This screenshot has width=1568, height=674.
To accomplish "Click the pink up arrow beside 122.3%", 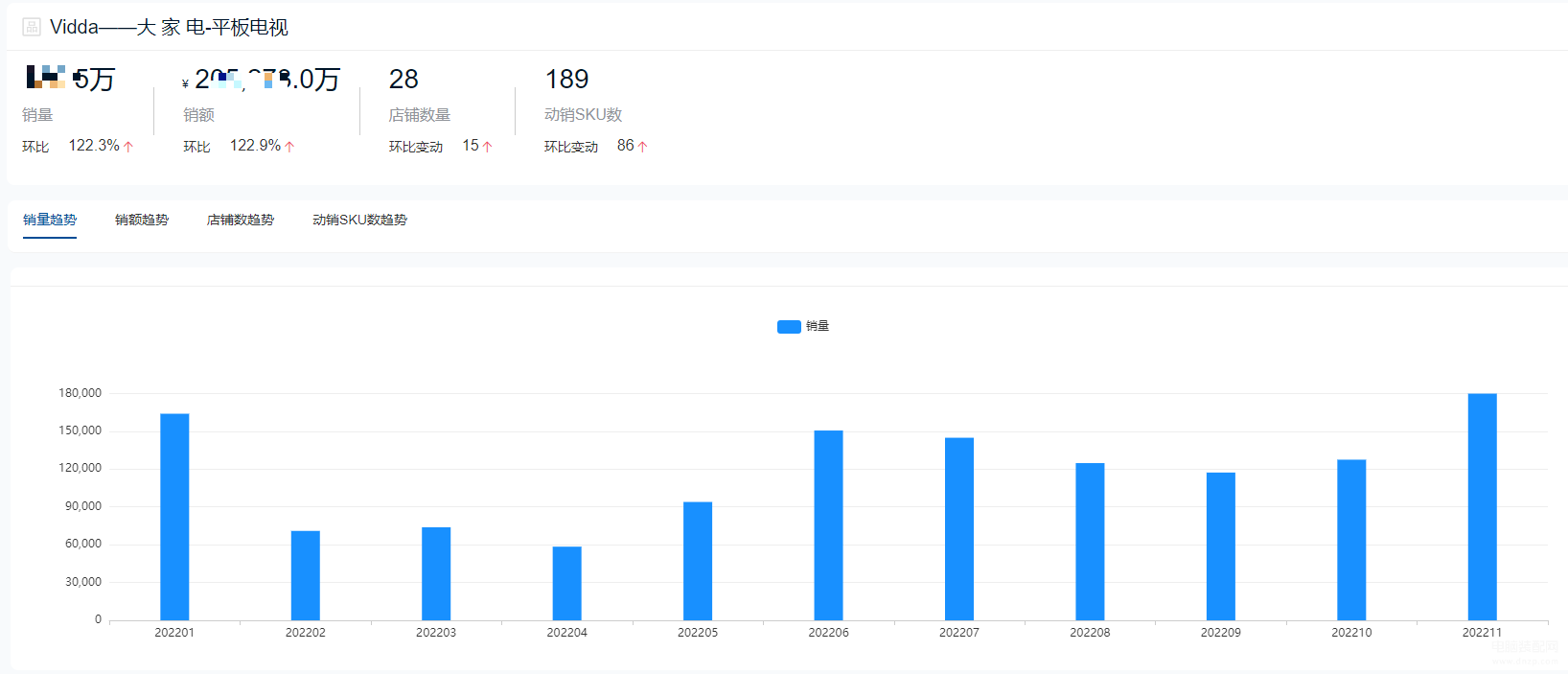I will tap(128, 147).
